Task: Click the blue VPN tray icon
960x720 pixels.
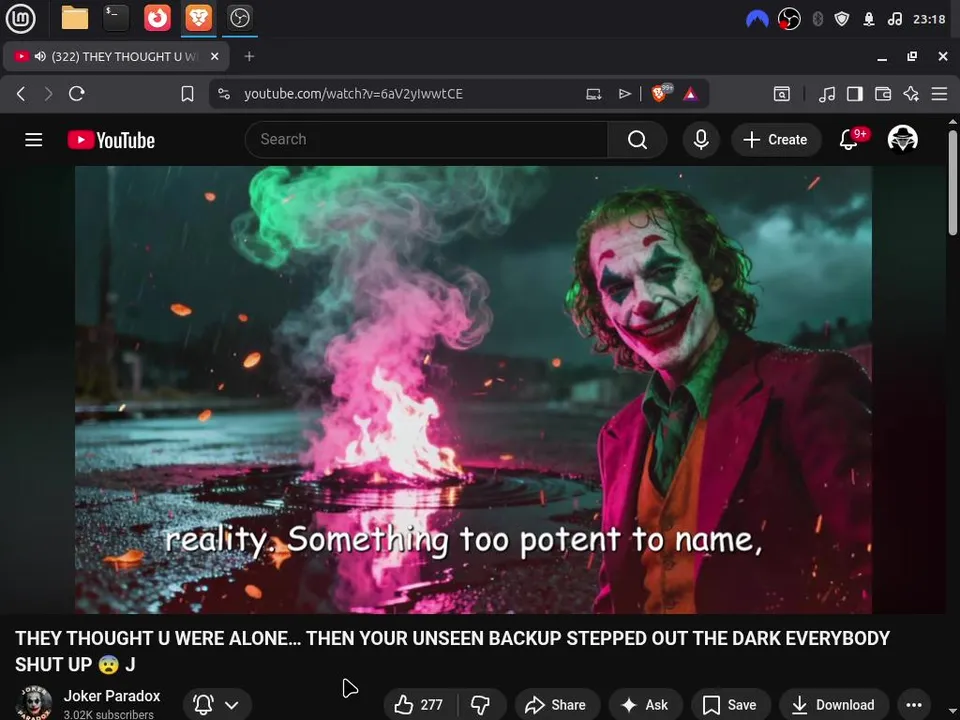Action: pos(757,19)
